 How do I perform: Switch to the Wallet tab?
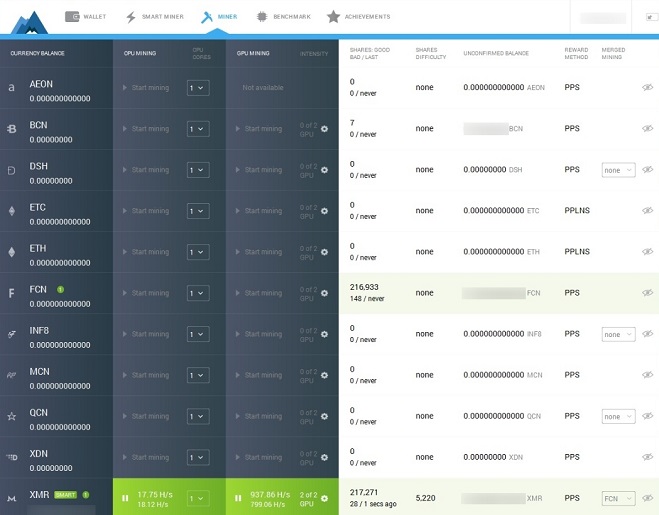point(86,17)
